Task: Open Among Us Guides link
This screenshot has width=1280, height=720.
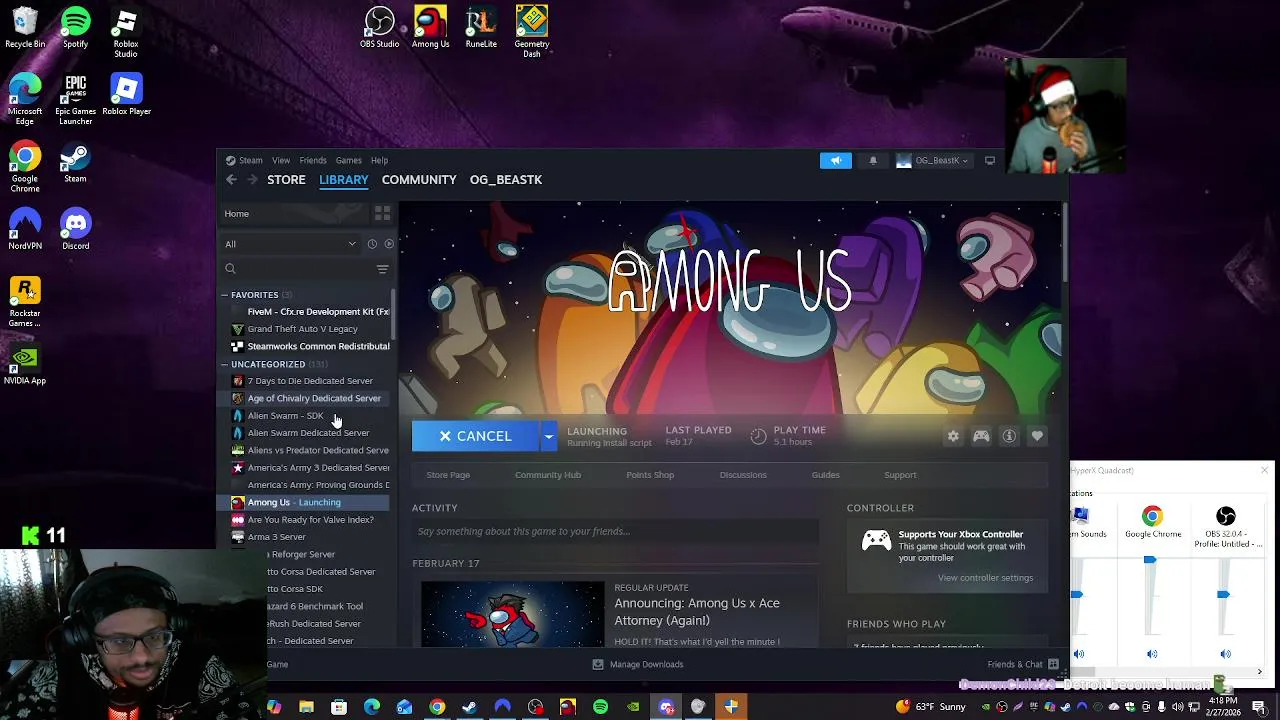Action: [825, 475]
